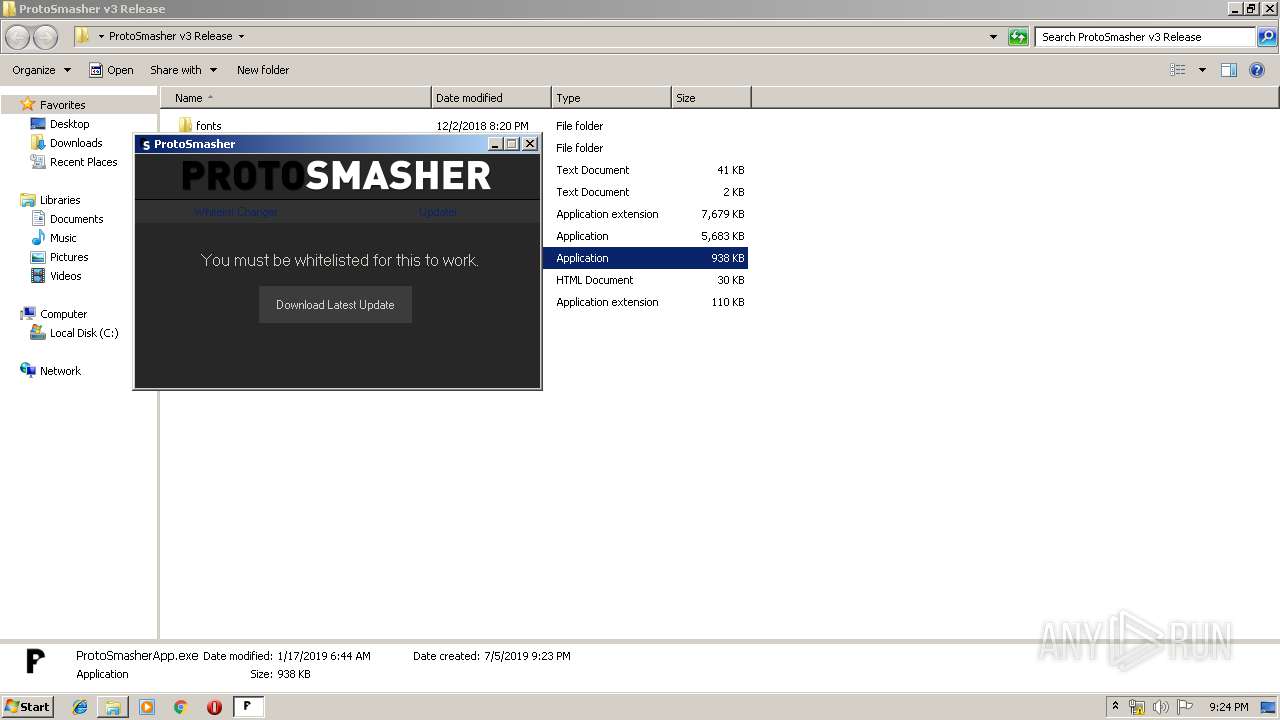Switch to Whitelist Changer tab in ProtoSmasher
This screenshot has width=1280, height=720.
pos(236,212)
